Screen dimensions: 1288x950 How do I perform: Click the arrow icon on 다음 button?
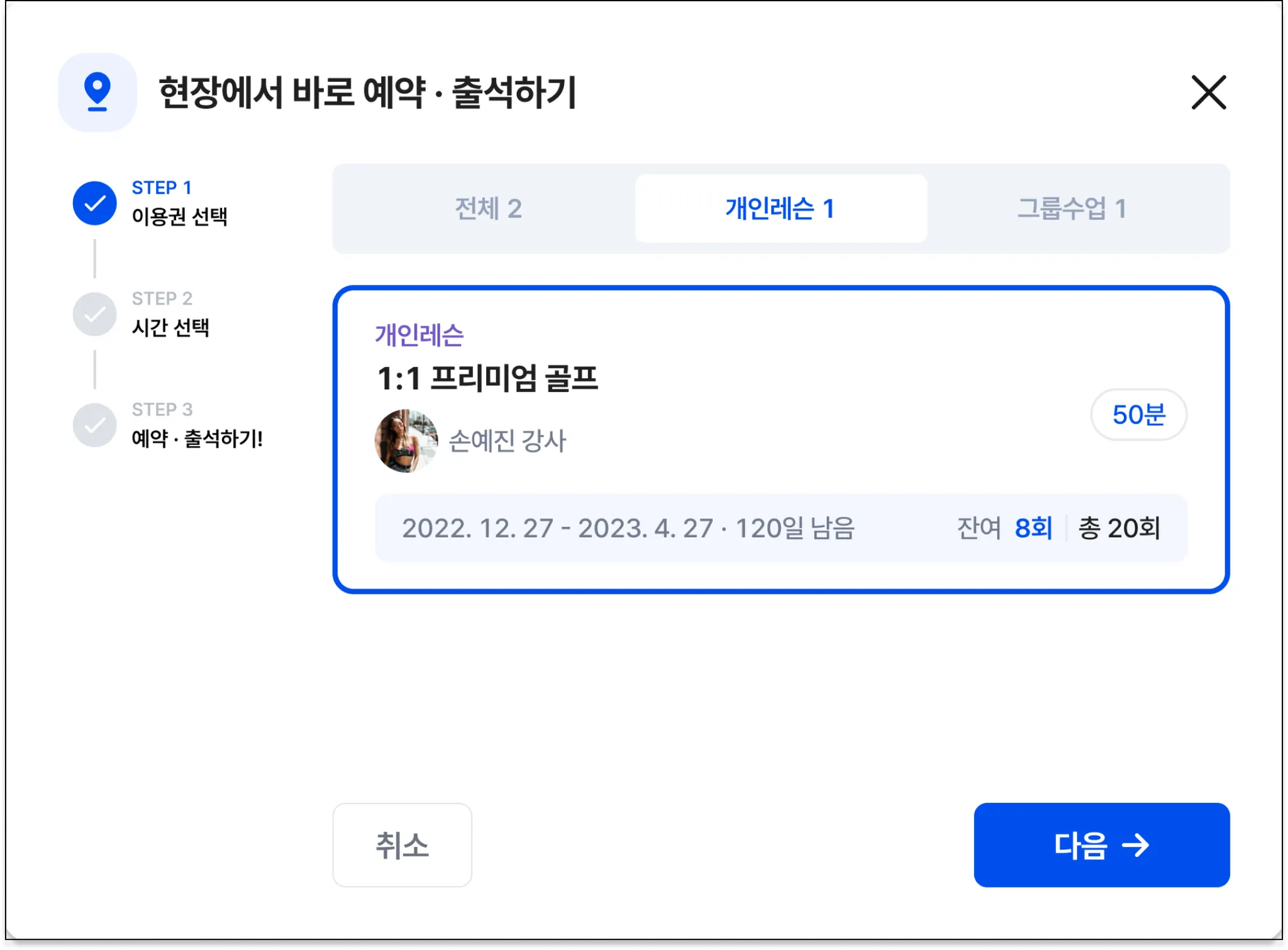coord(1136,845)
